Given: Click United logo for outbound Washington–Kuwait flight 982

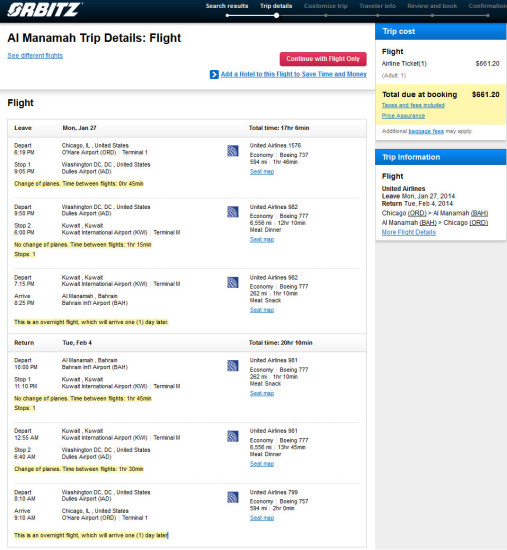Looking at the screenshot, I should [x=233, y=212].
